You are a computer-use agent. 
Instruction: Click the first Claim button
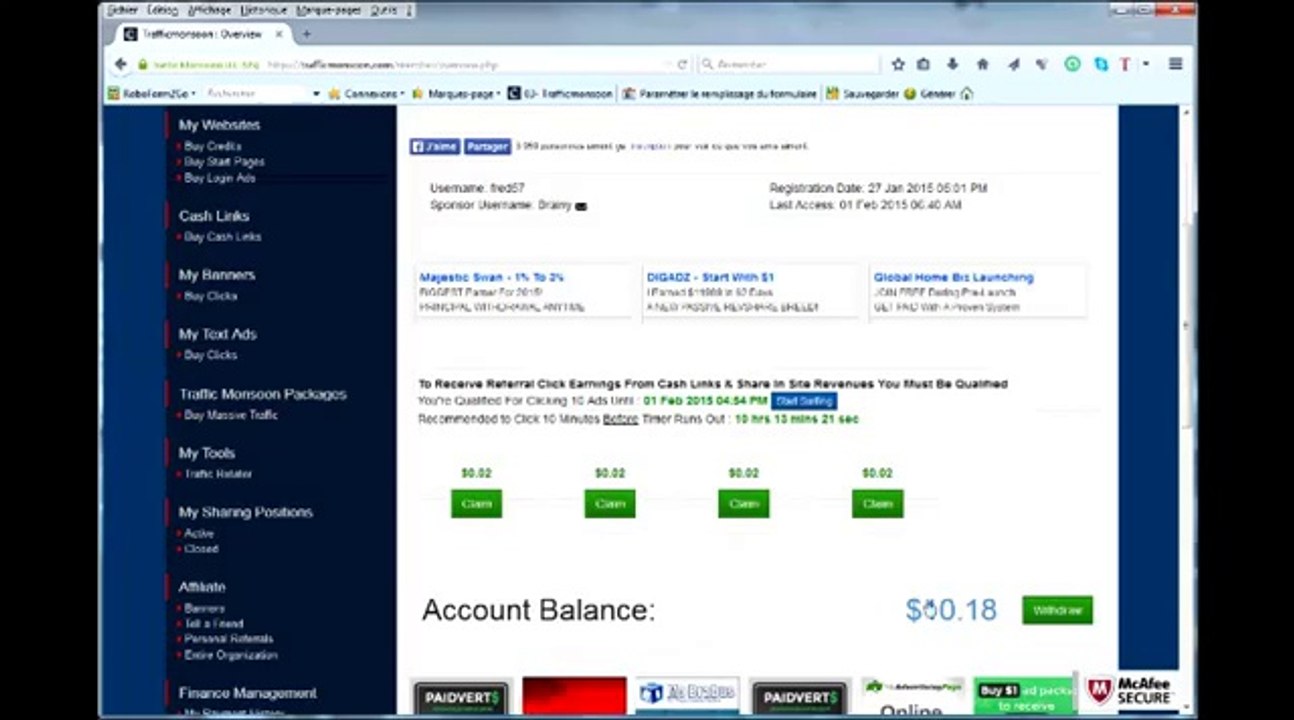[x=476, y=504]
